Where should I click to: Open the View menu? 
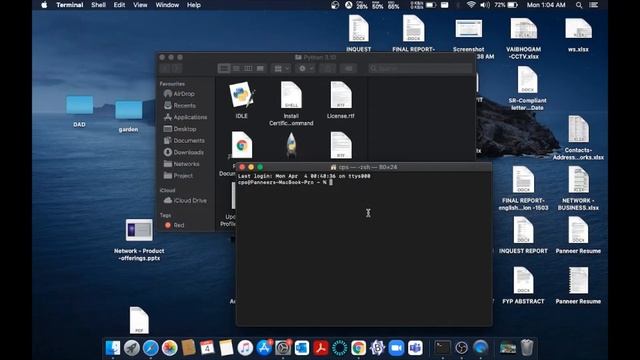(x=140, y=5)
